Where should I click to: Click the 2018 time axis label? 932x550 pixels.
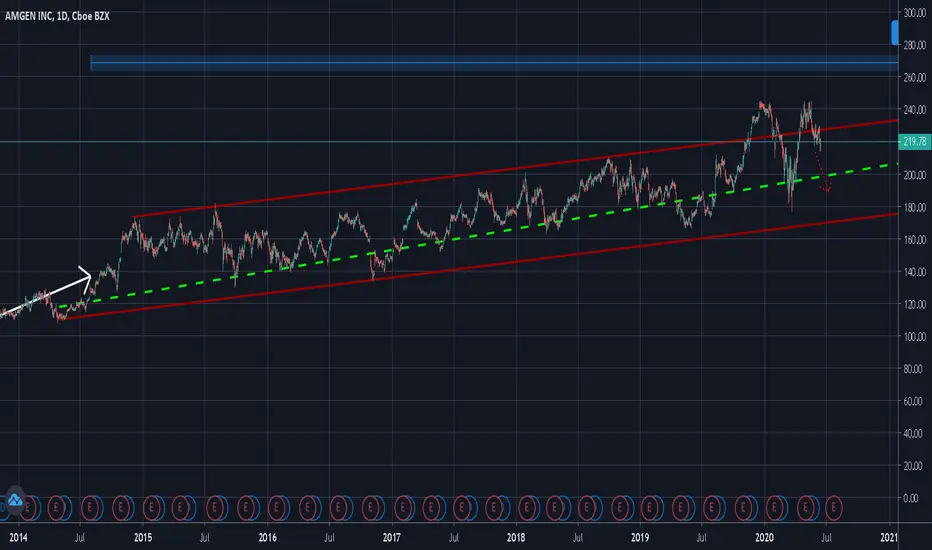pos(516,538)
